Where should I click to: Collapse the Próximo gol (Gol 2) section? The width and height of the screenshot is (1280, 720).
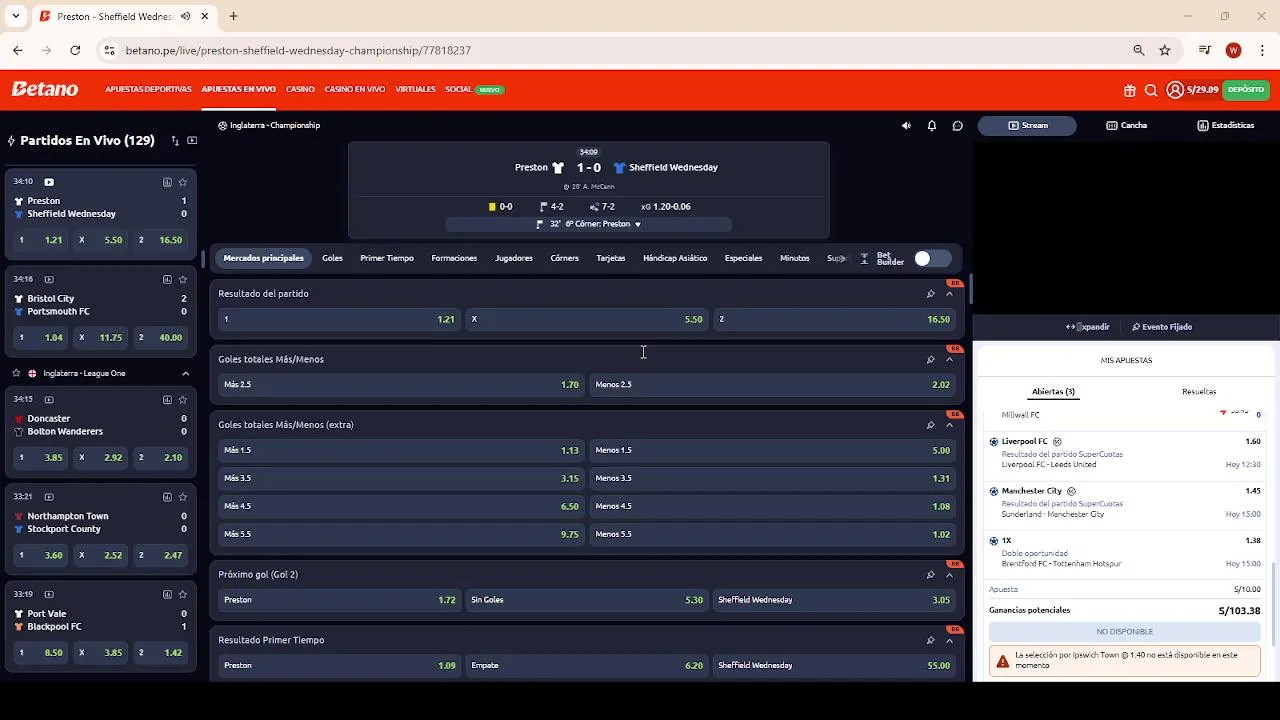coord(949,575)
